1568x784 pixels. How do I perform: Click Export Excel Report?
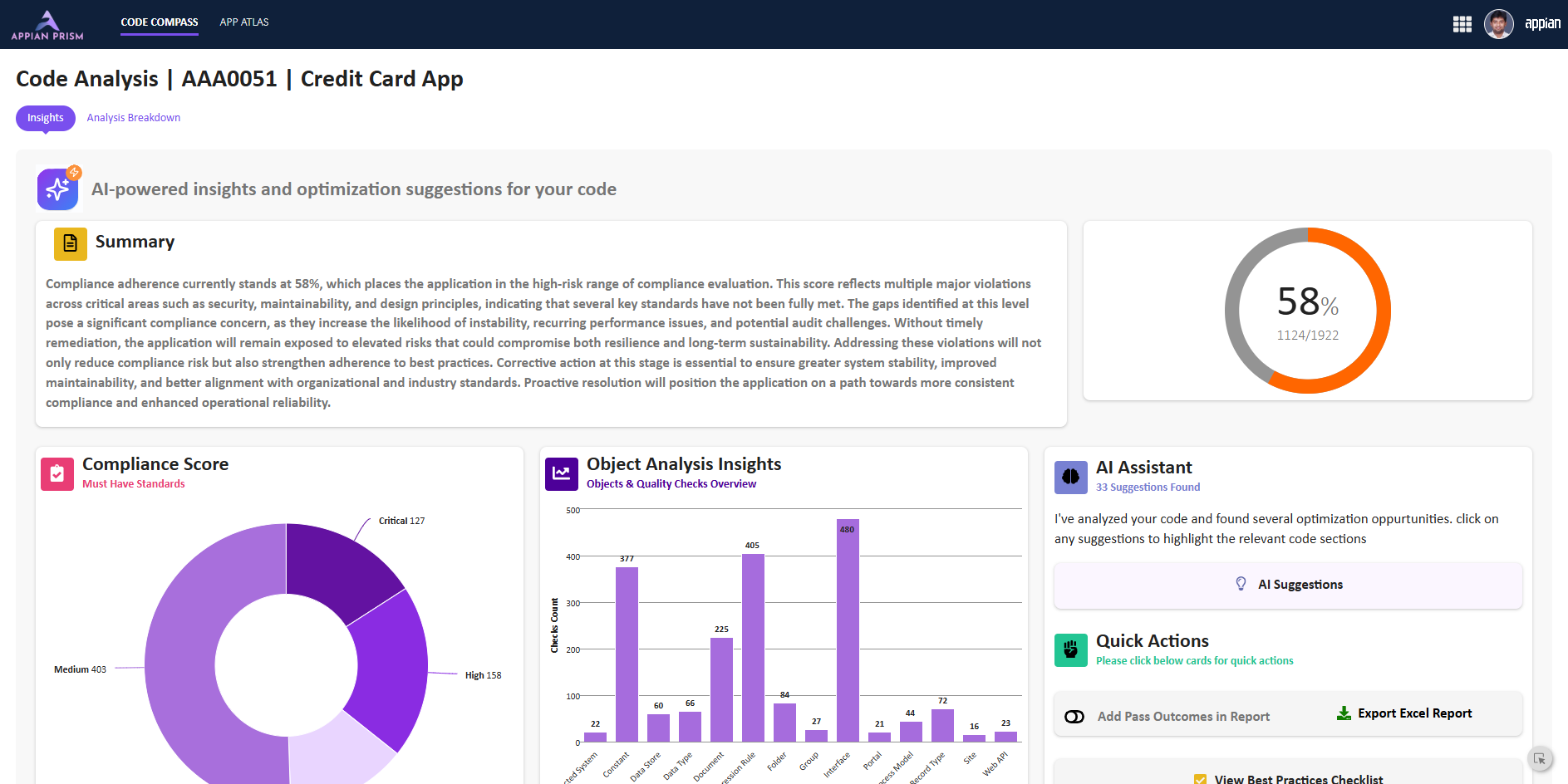(1403, 713)
